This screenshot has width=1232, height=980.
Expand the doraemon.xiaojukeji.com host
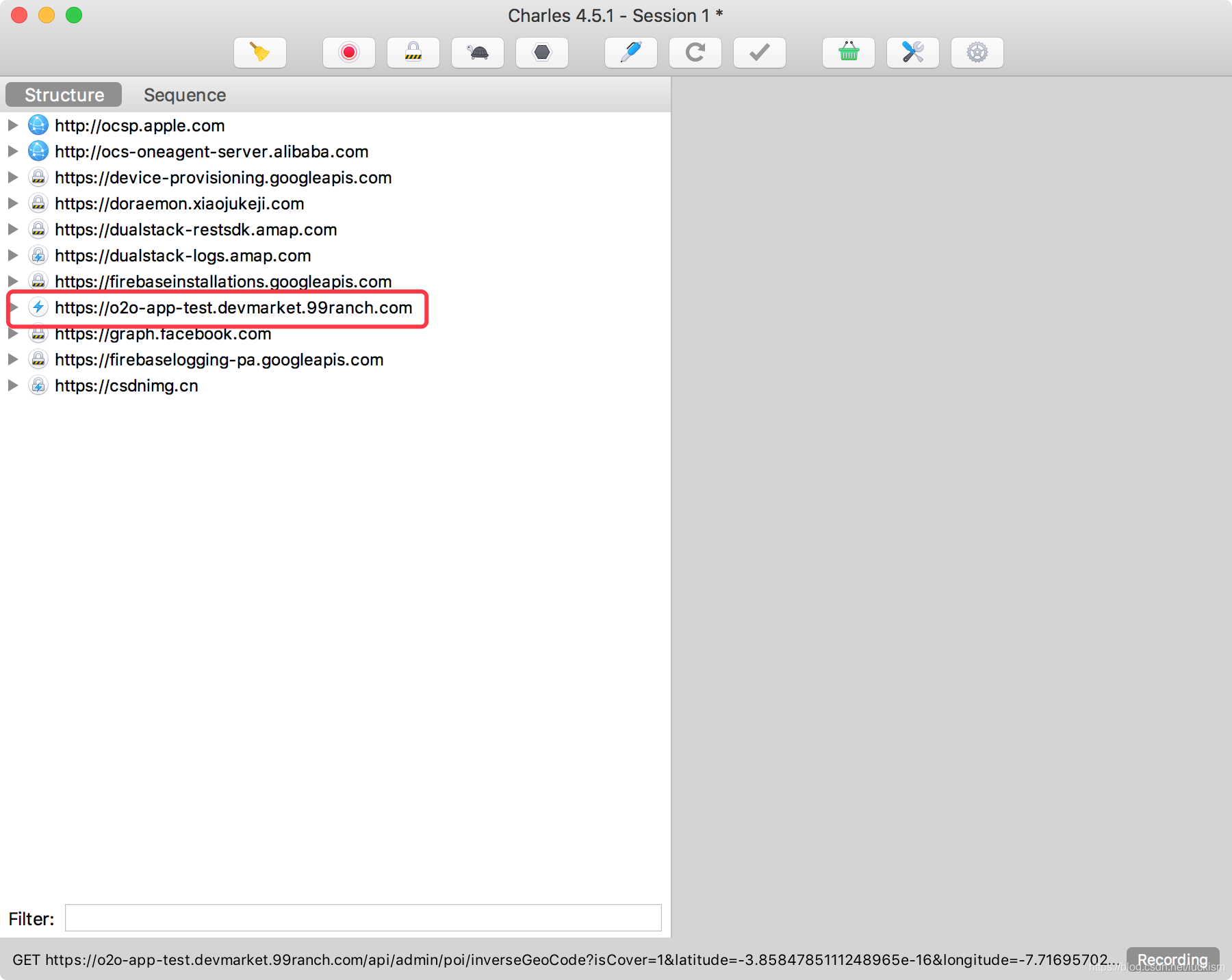tap(12, 203)
